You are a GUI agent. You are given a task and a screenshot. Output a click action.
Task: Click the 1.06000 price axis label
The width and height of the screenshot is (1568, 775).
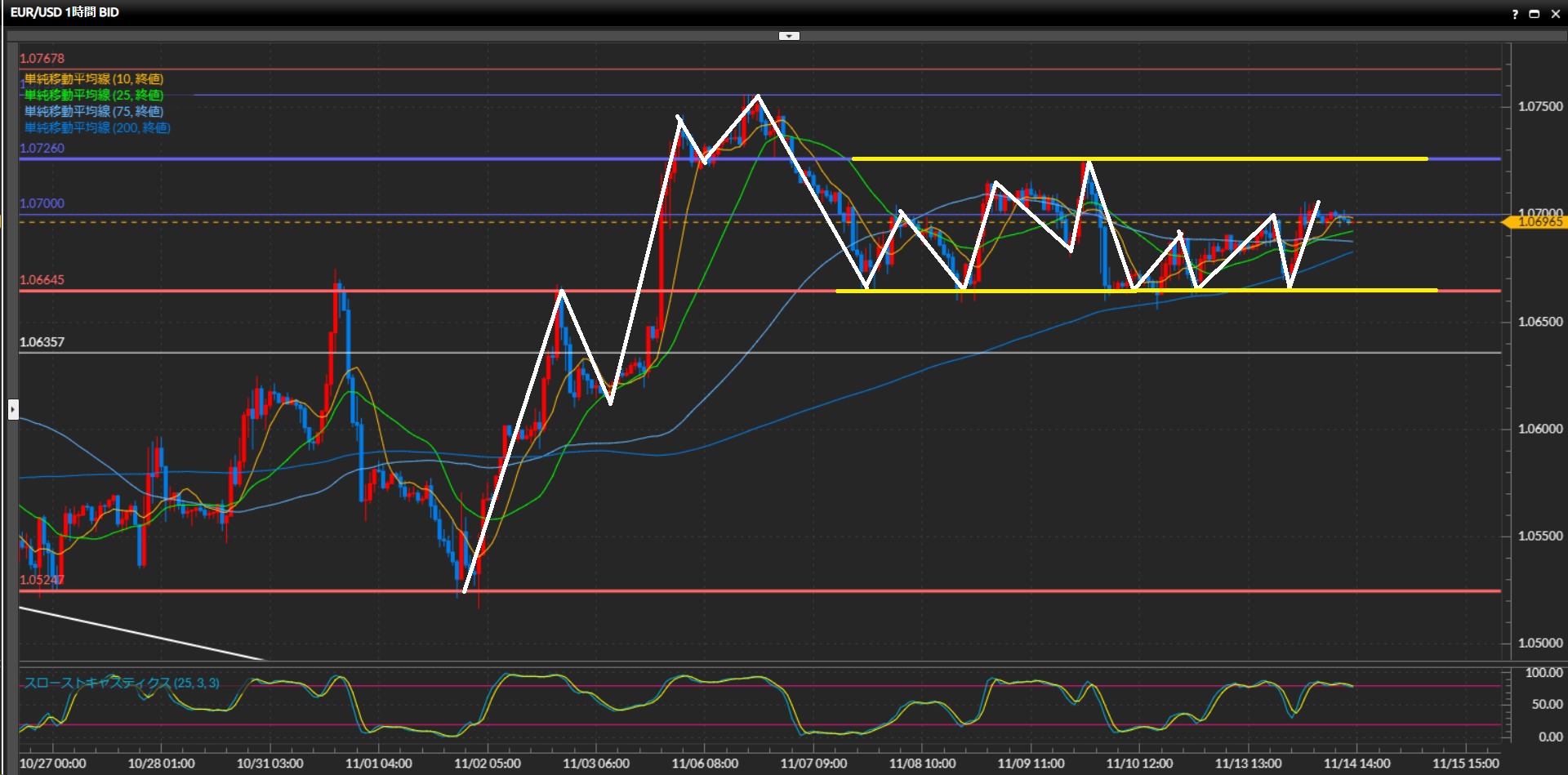coord(1539,429)
